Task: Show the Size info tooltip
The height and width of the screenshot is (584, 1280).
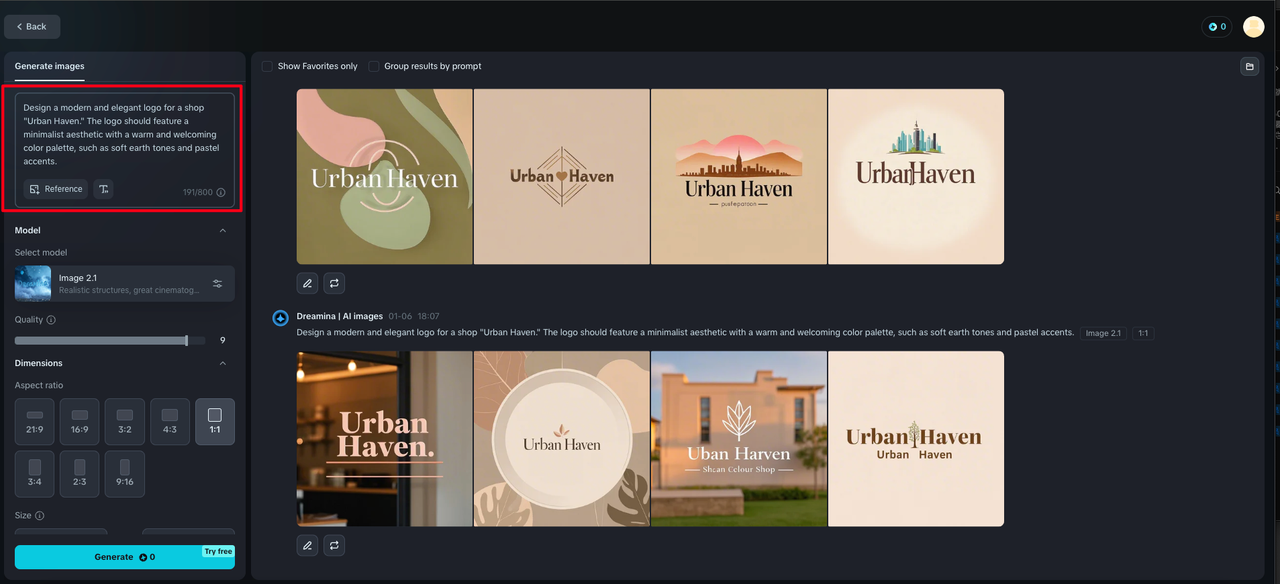Action: pyautogui.click(x=40, y=516)
